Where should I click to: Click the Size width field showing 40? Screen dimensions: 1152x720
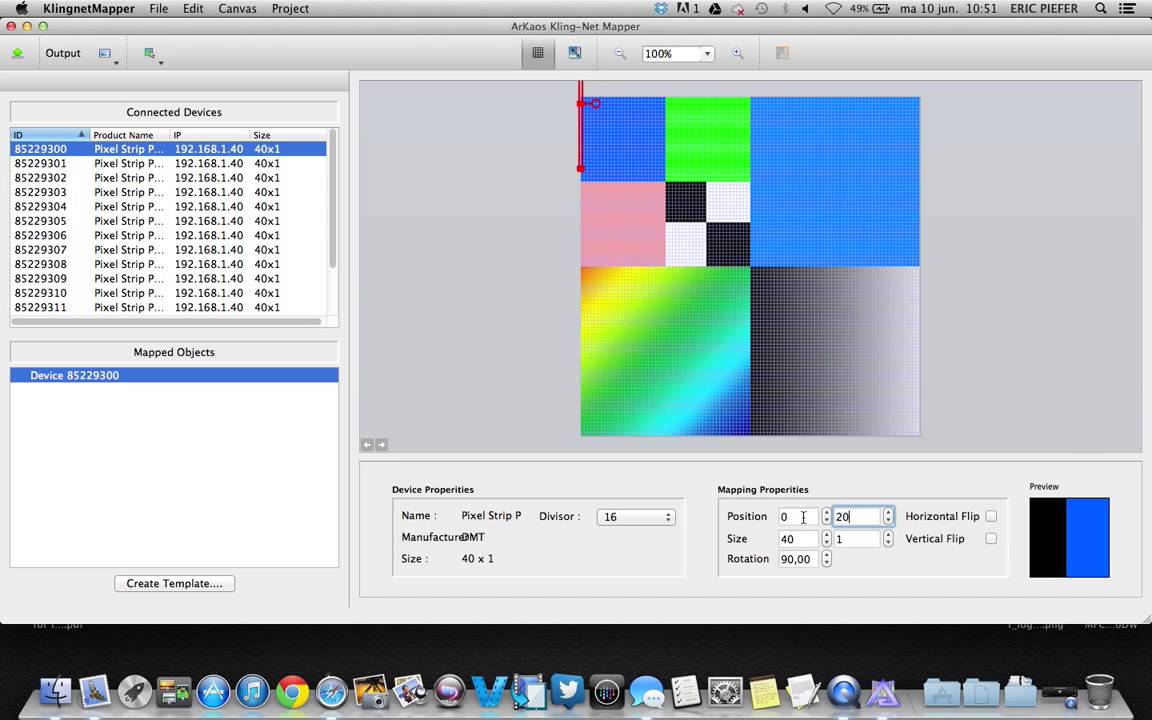[799, 539]
